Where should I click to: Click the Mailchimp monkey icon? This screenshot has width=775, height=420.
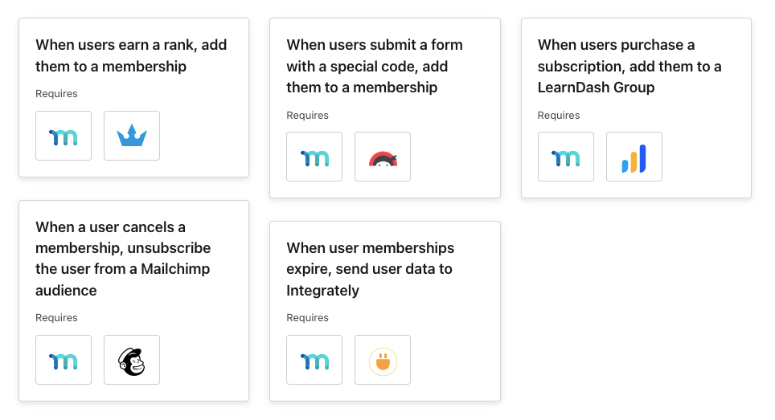click(132, 360)
